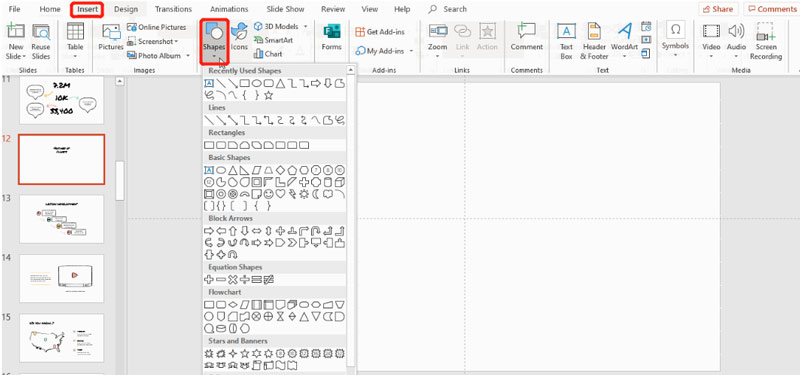The height and width of the screenshot is (375, 800).
Task: Select slide 15 thumbnail with map
Action: [x=61, y=338]
